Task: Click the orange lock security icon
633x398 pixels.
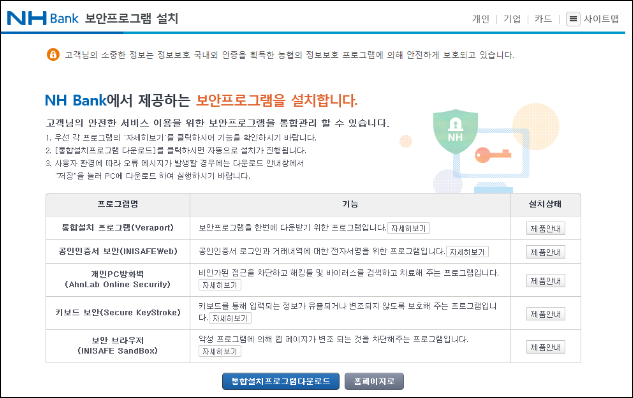Action: 53,54
